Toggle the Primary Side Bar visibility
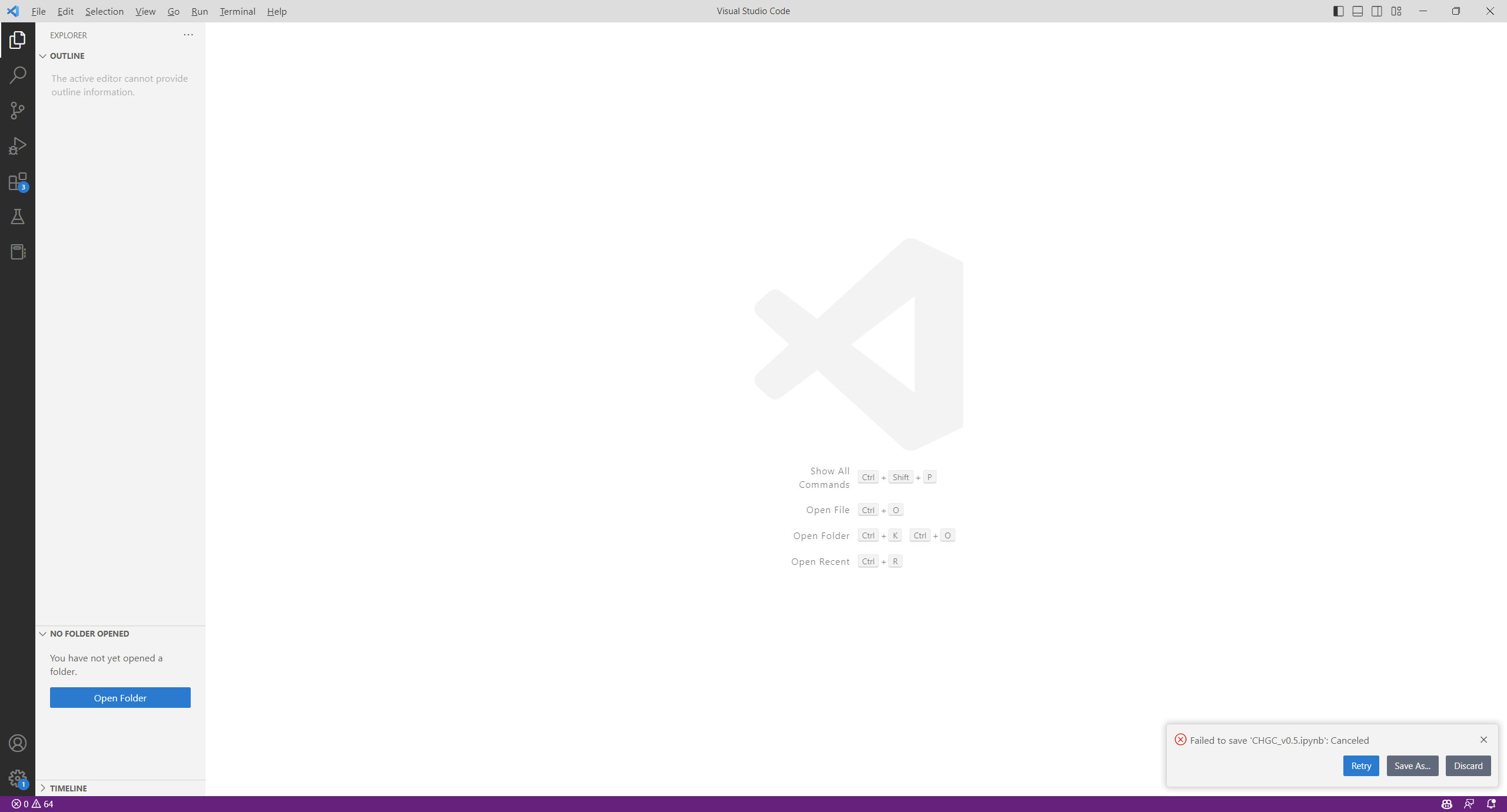Image resolution: width=1507 pixels, height=812 pixels. coord(1338,11)
